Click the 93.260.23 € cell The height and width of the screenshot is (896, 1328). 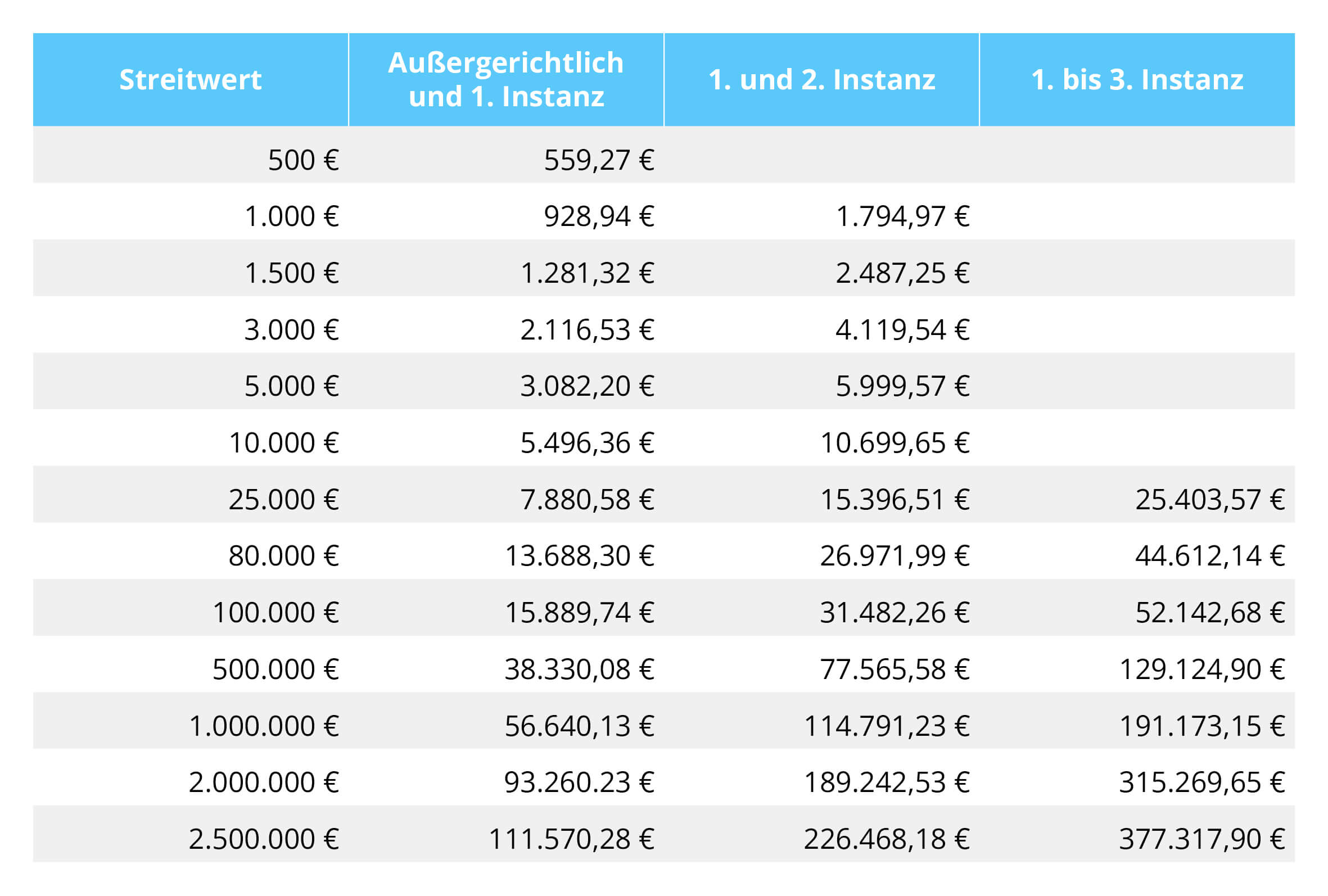(x=579, y=782)
